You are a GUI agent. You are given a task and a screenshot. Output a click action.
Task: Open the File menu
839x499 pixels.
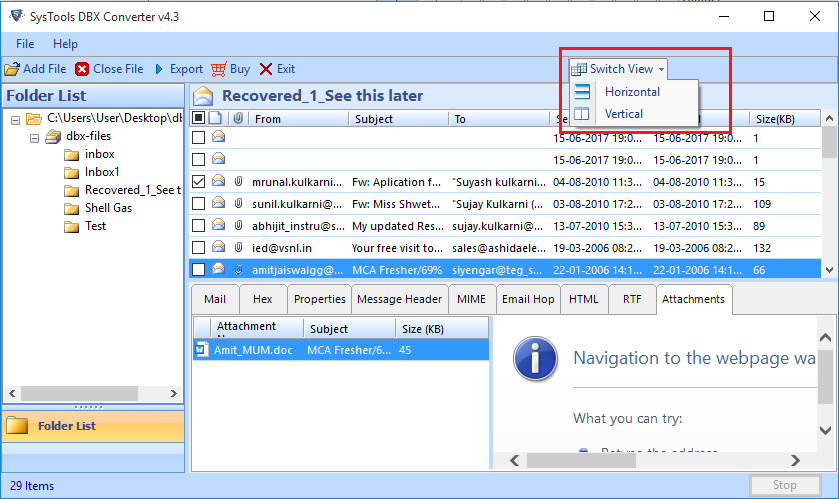pos(25,44)
